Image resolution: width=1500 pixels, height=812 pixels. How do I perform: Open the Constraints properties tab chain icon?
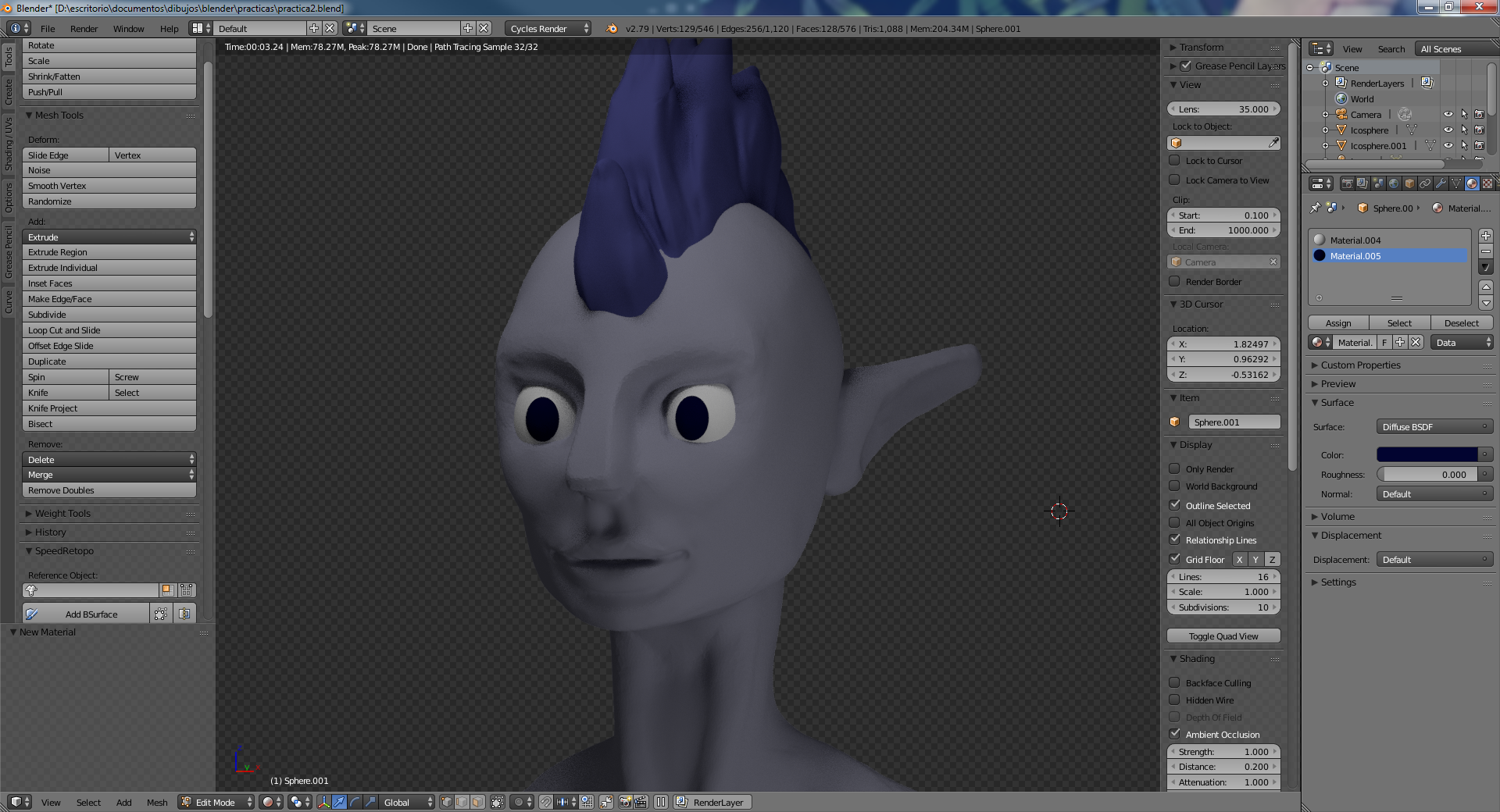point(1425,183)
